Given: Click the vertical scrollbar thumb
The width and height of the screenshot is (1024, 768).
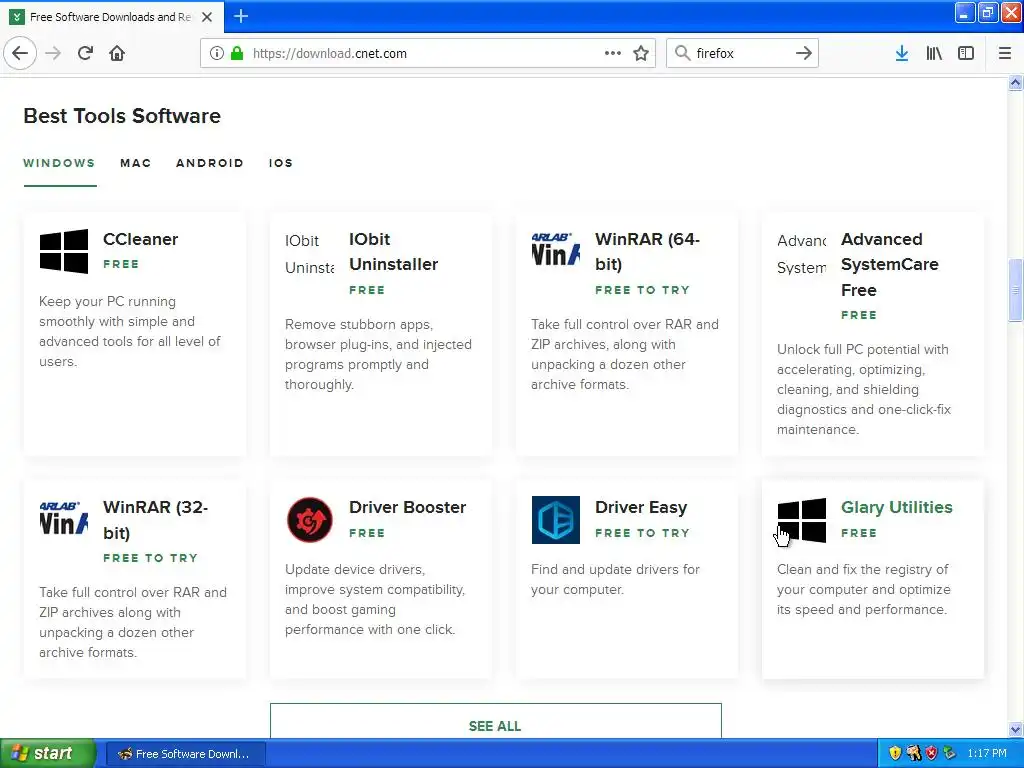Looking at the screenshot, I should pos(1015,290).
